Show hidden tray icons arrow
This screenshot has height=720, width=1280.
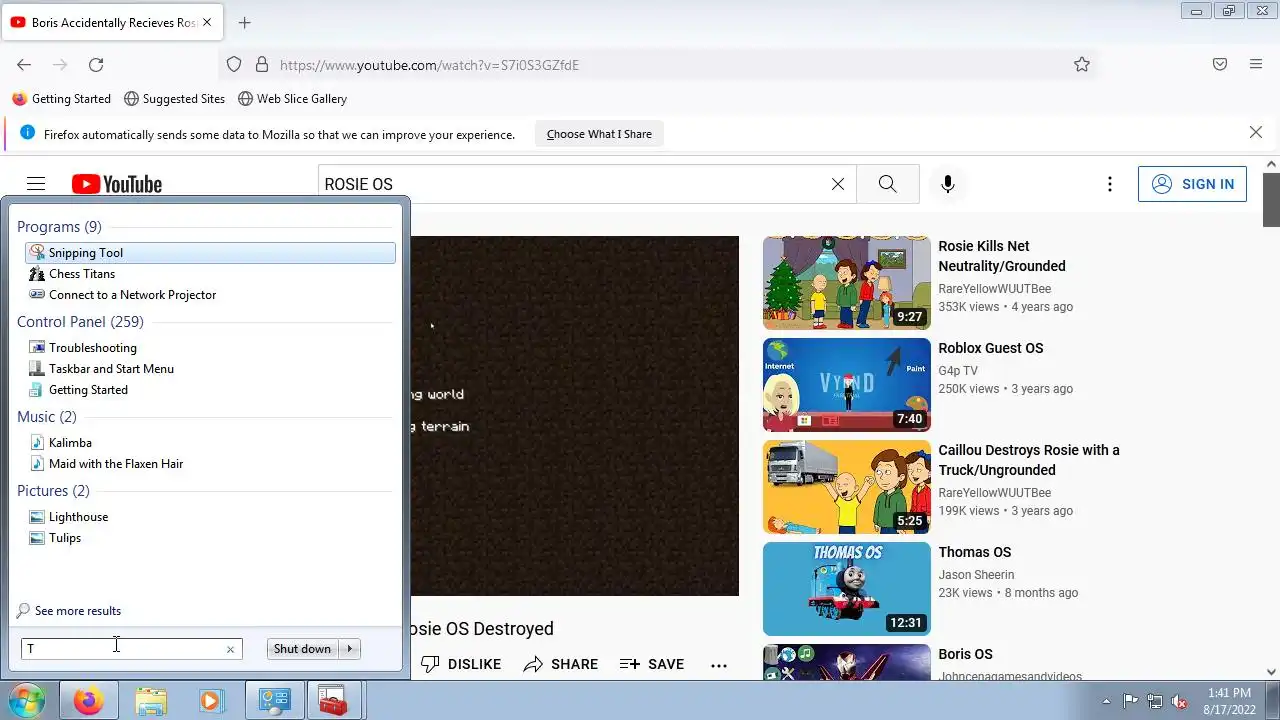pos(1106,701)
